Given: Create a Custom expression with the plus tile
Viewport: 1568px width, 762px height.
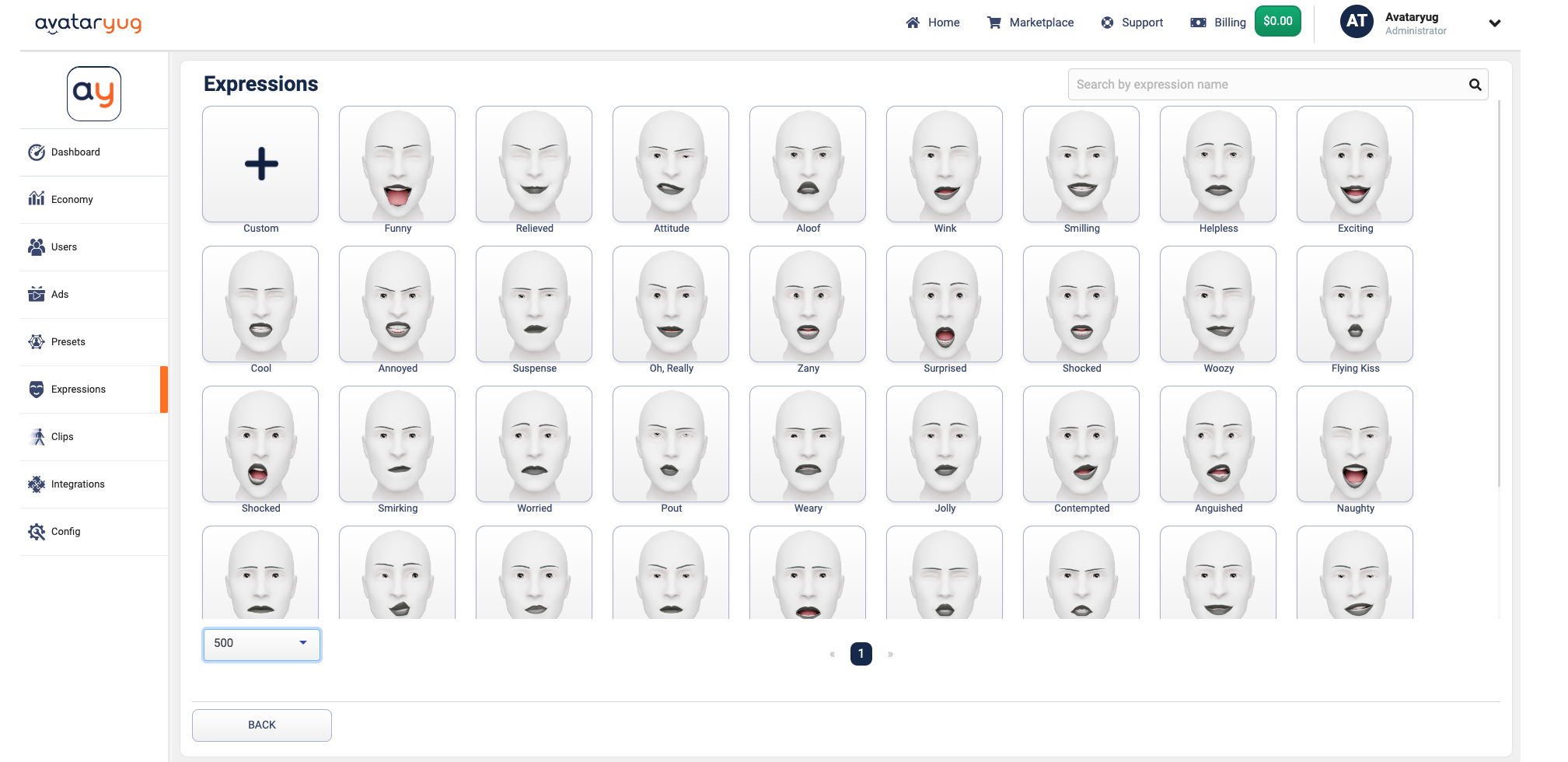Looking at the screenshot, I should tap(260, 164).
